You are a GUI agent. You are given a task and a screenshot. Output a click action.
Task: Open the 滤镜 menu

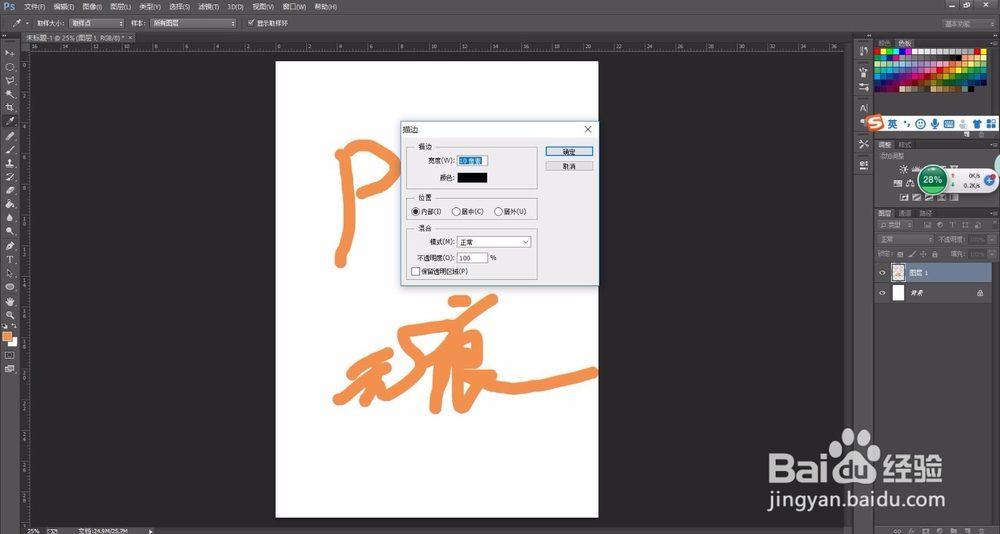pos(208,7)
